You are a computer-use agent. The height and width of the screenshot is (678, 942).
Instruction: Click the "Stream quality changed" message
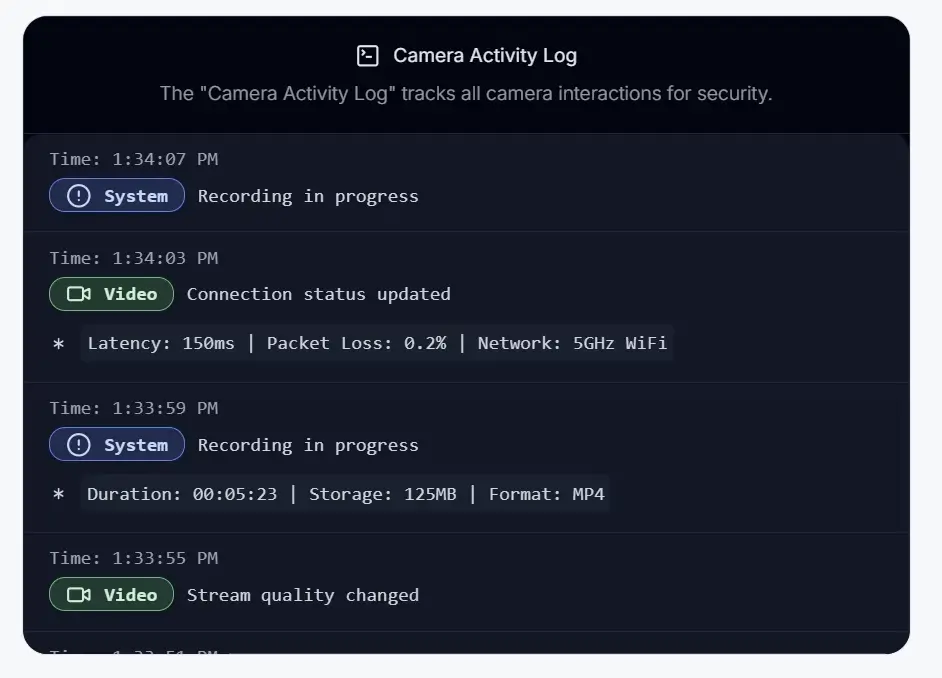tap(302, 595)
